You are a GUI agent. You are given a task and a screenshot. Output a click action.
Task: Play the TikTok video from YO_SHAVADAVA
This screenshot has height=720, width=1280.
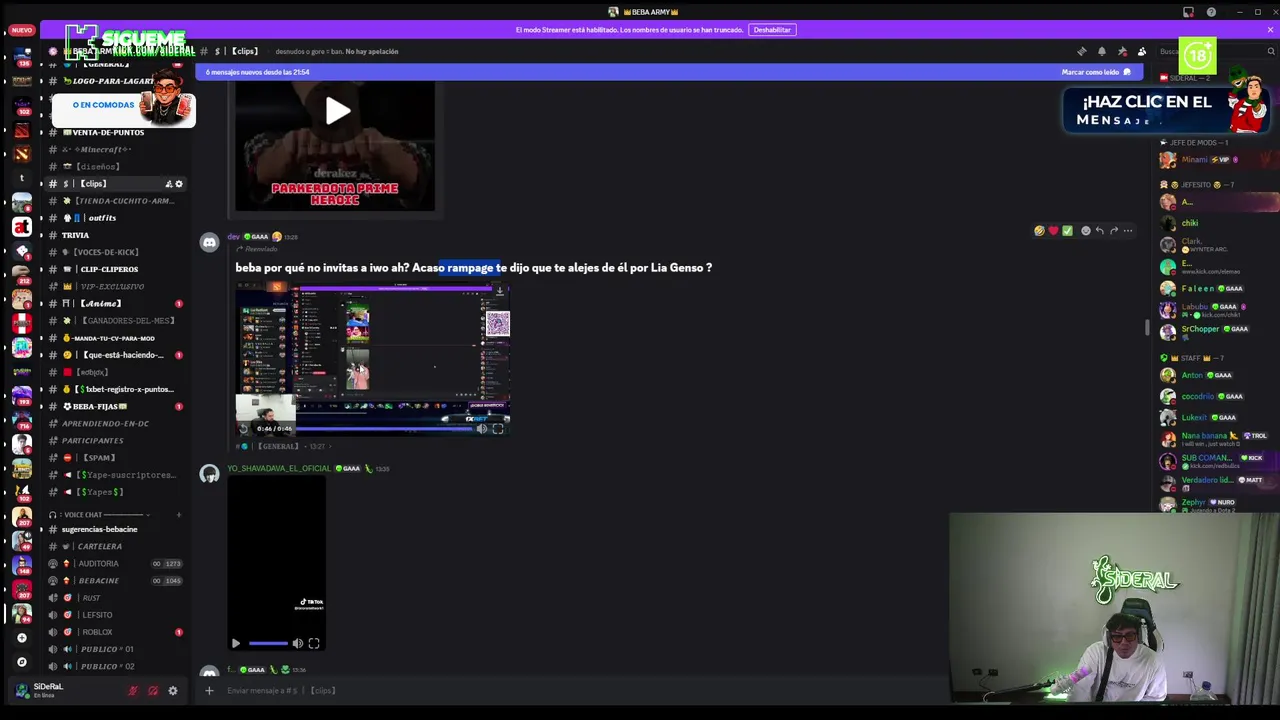coord(236,643)
